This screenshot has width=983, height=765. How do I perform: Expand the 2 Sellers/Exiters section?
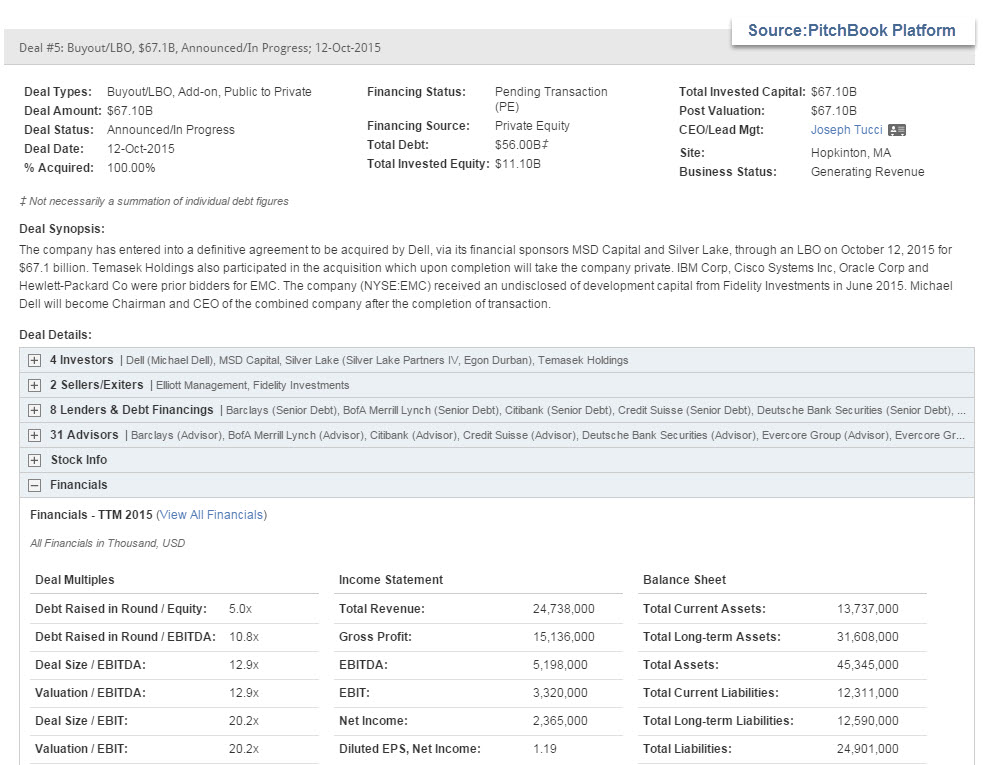[x=34, y=386]
